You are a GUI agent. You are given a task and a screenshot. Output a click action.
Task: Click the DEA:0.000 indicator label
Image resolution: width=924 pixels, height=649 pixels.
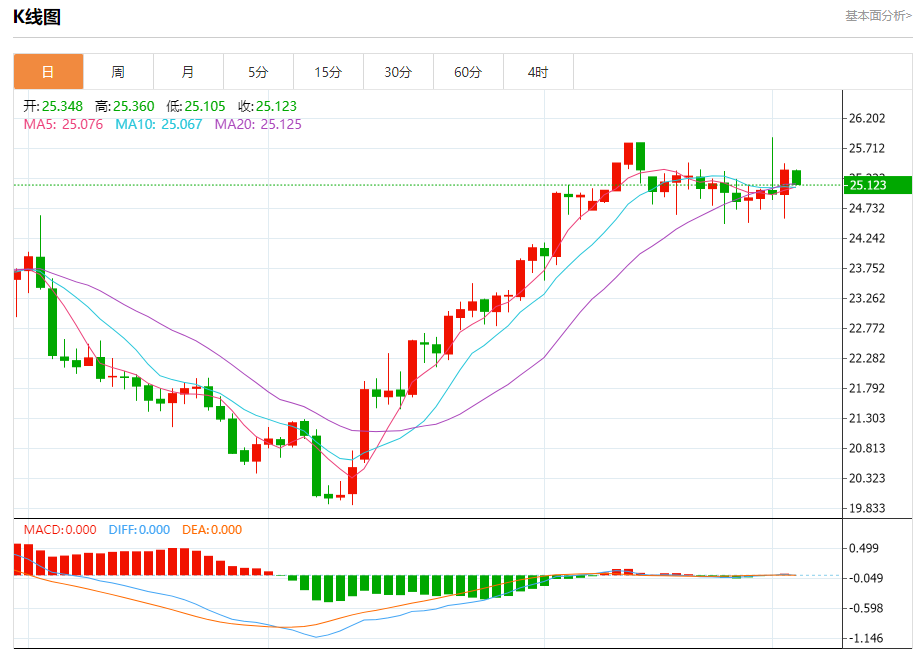pyautogui.click(x=212, y=529)
